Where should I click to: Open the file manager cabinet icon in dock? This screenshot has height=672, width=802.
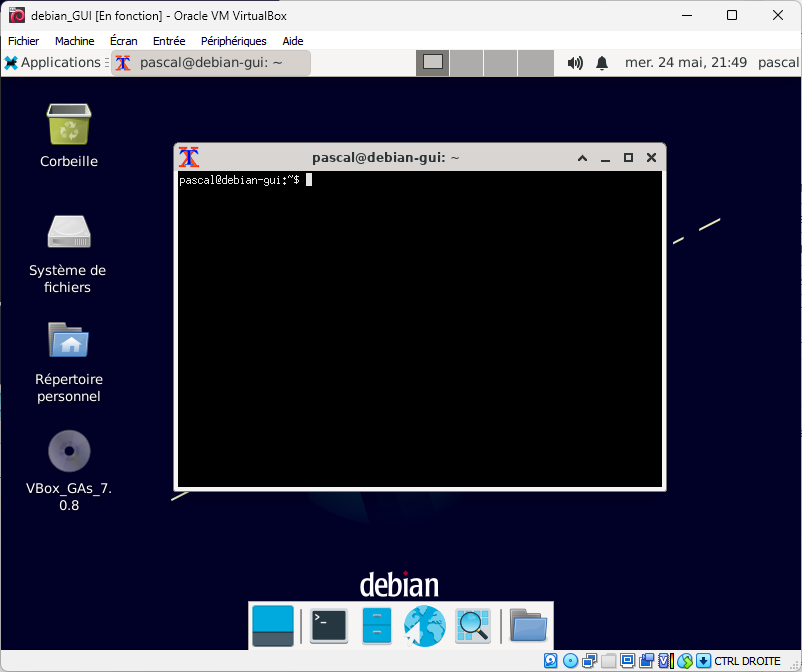coord(376,626)
